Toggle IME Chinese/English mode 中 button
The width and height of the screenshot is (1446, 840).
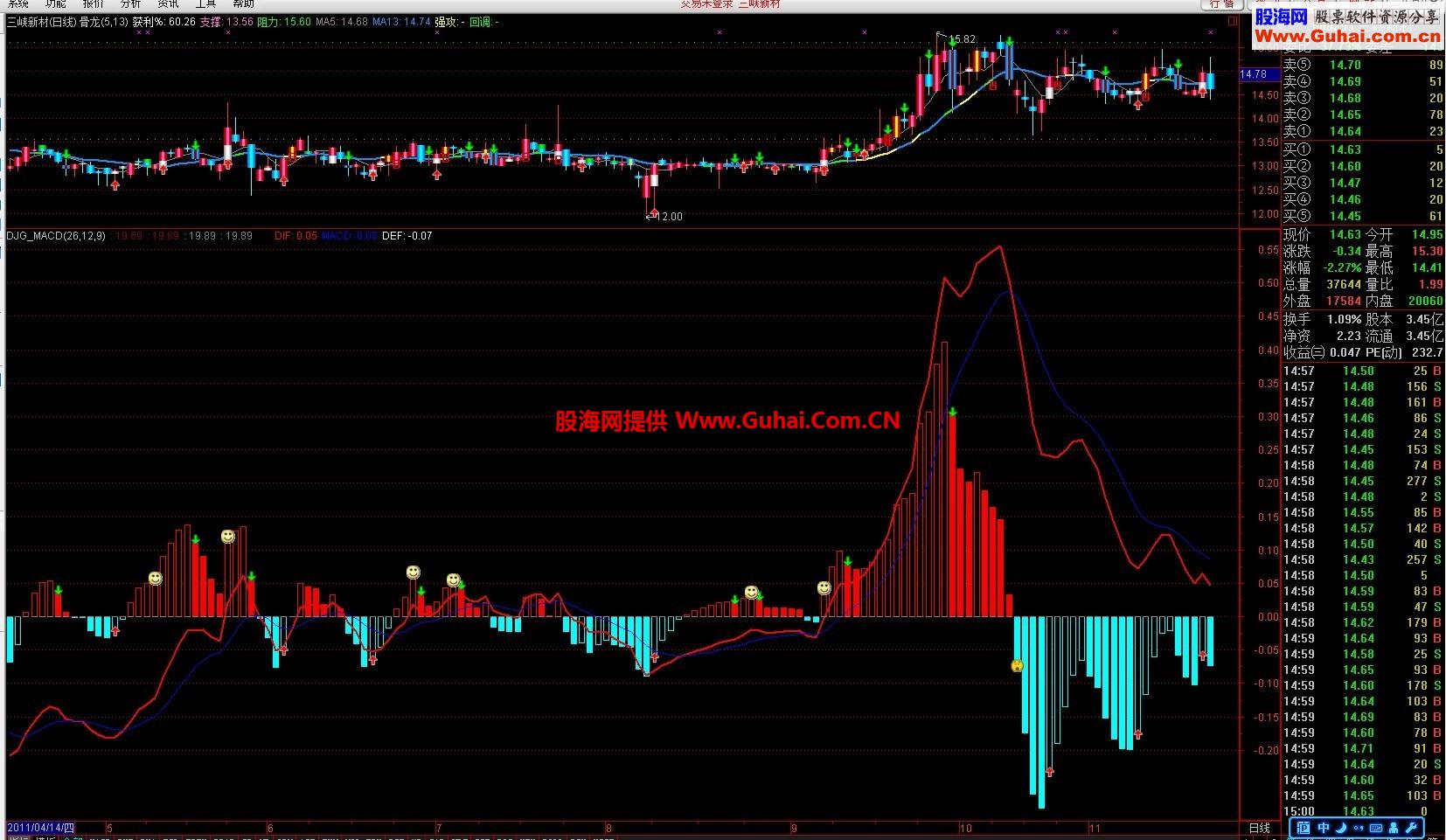(1324, 828)
